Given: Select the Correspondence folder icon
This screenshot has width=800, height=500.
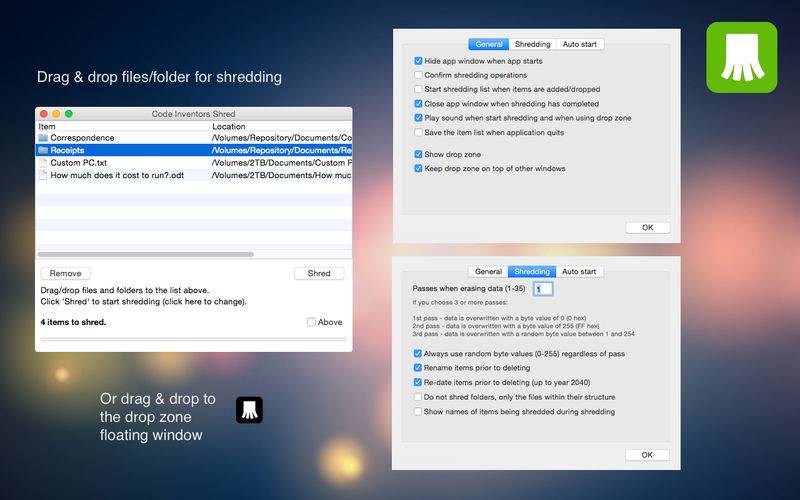Looking at the screenshot, I should pyautogui.click(x=43, y=138).
